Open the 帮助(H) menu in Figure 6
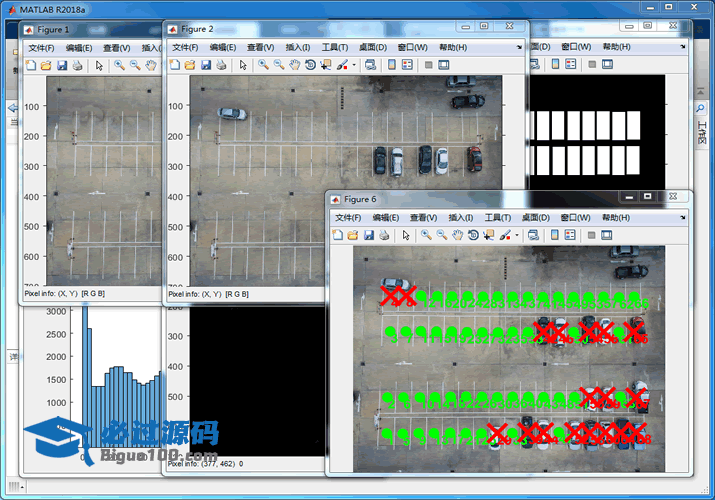Viewport: 715px width, 500px height. pos(613,217)
